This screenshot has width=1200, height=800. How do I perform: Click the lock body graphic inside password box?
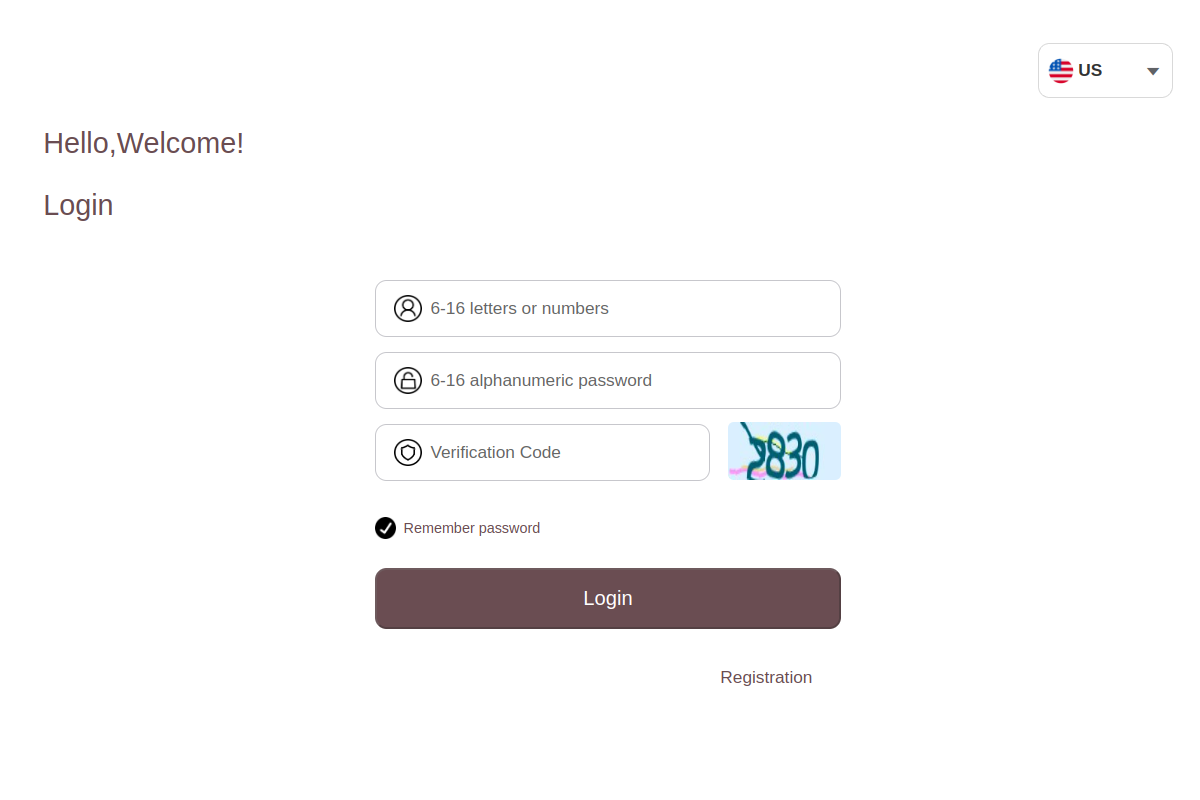click(x=408, y=383)
